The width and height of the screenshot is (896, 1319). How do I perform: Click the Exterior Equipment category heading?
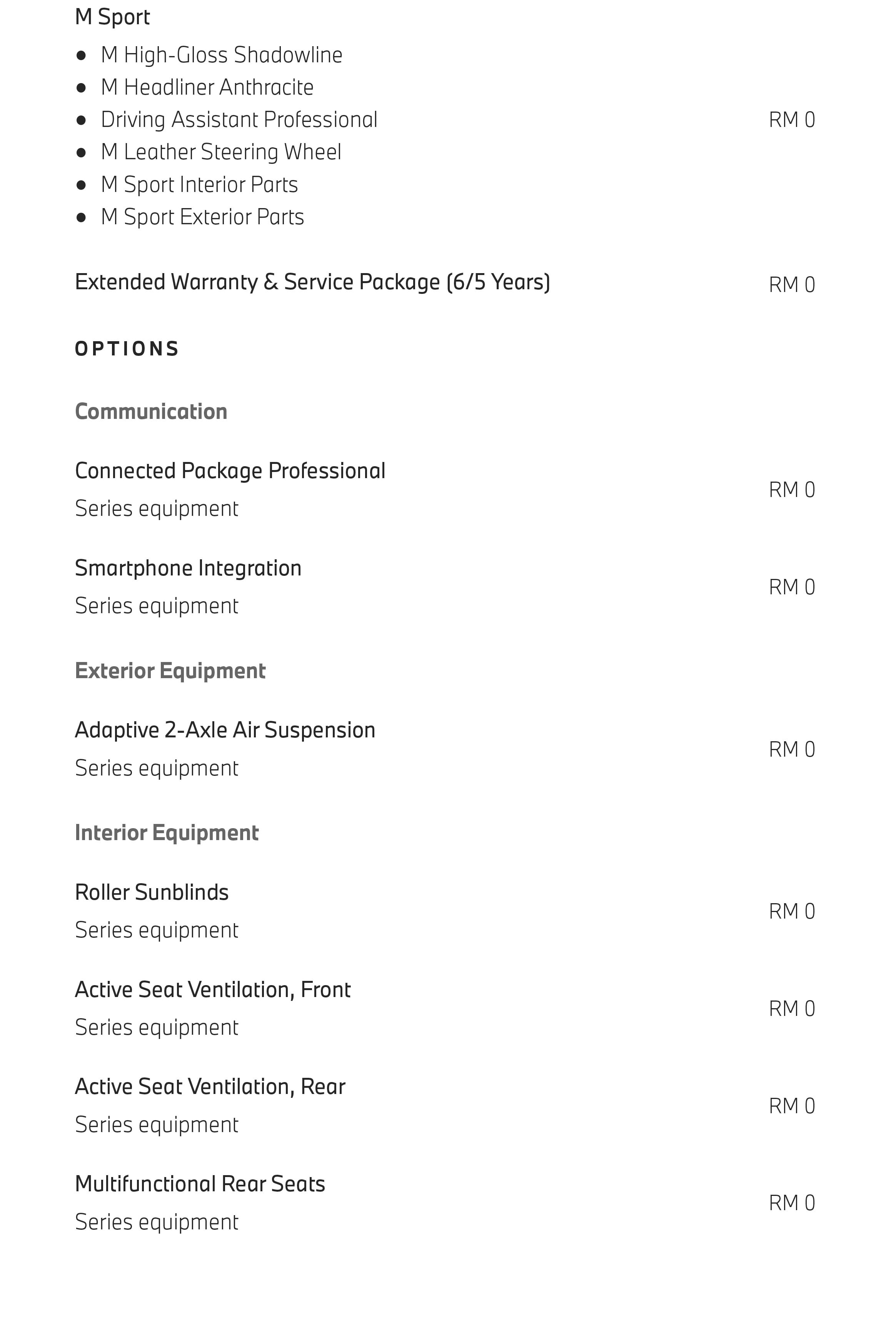170,671
